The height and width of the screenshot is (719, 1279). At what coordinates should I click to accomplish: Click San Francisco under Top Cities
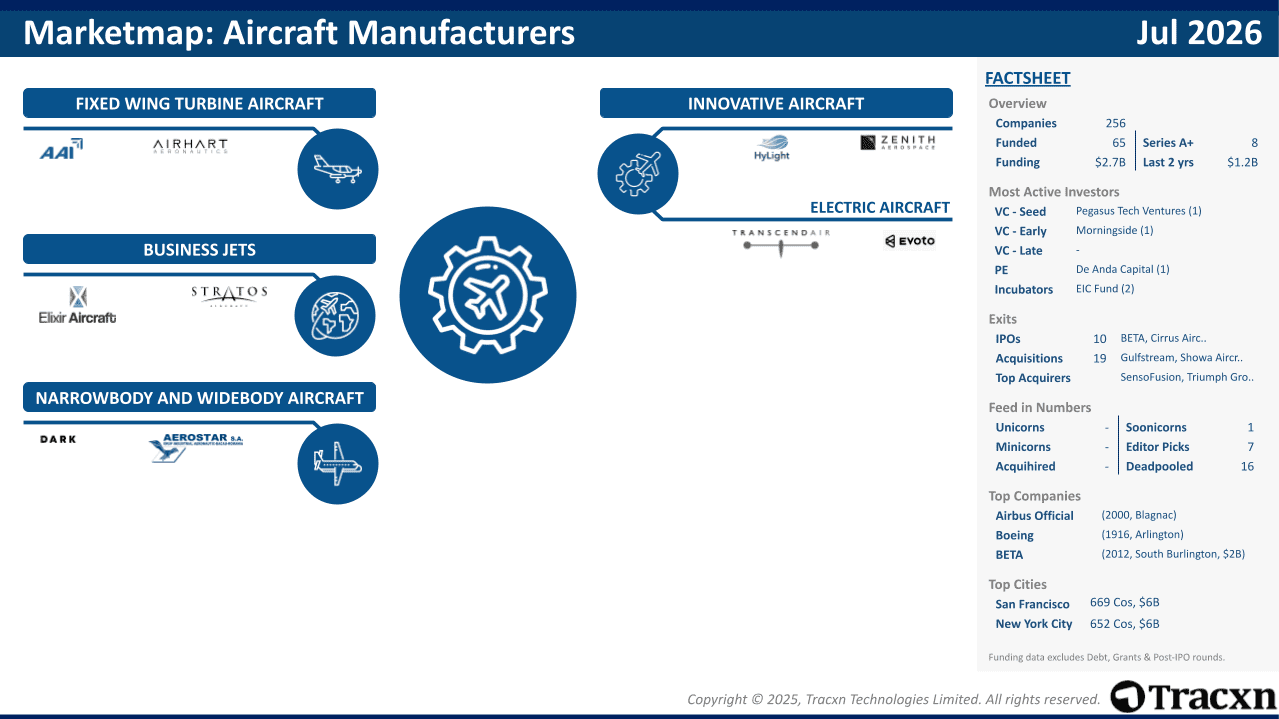1032,604
